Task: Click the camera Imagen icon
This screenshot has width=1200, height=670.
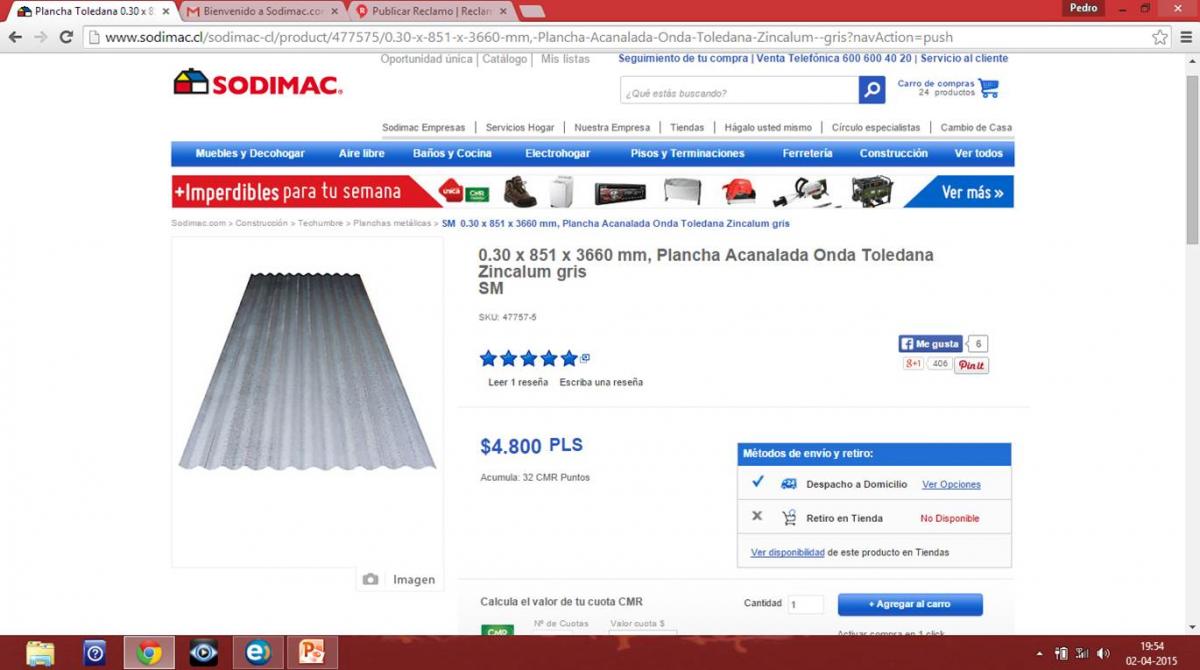Action: tap(370, 579)
